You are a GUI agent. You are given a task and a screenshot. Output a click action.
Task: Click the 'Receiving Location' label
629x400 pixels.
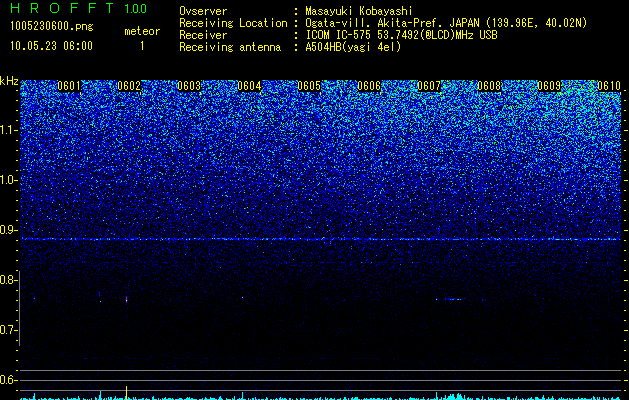click(233, 24)
